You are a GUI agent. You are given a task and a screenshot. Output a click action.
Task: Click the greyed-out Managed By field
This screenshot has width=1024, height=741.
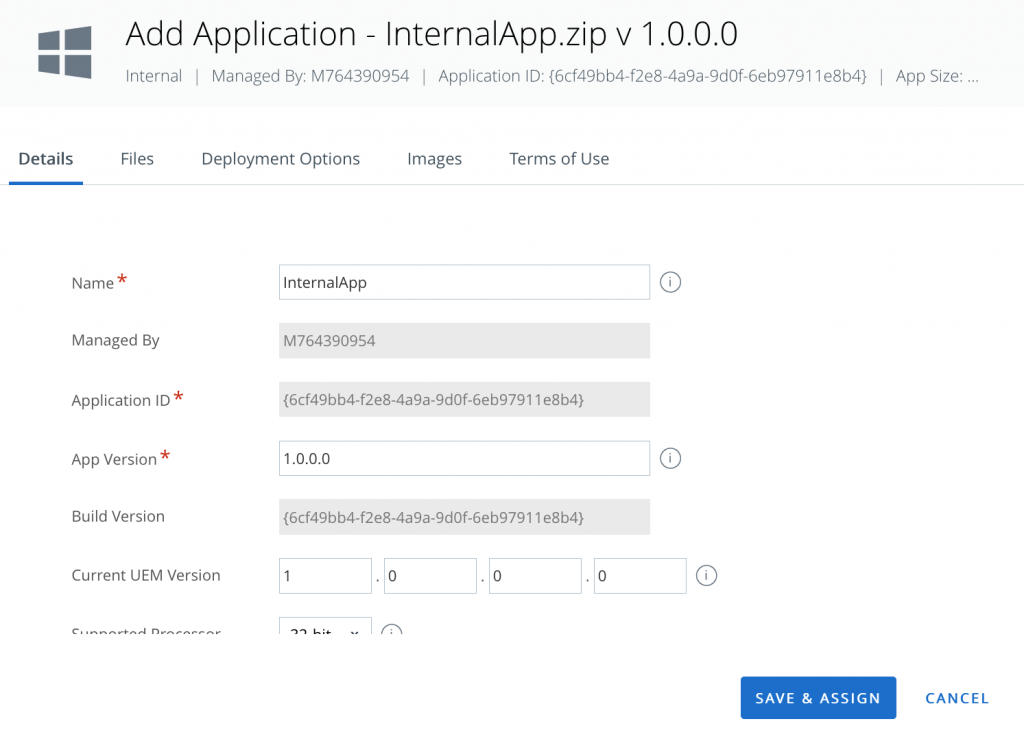click(x=464, y=341)
